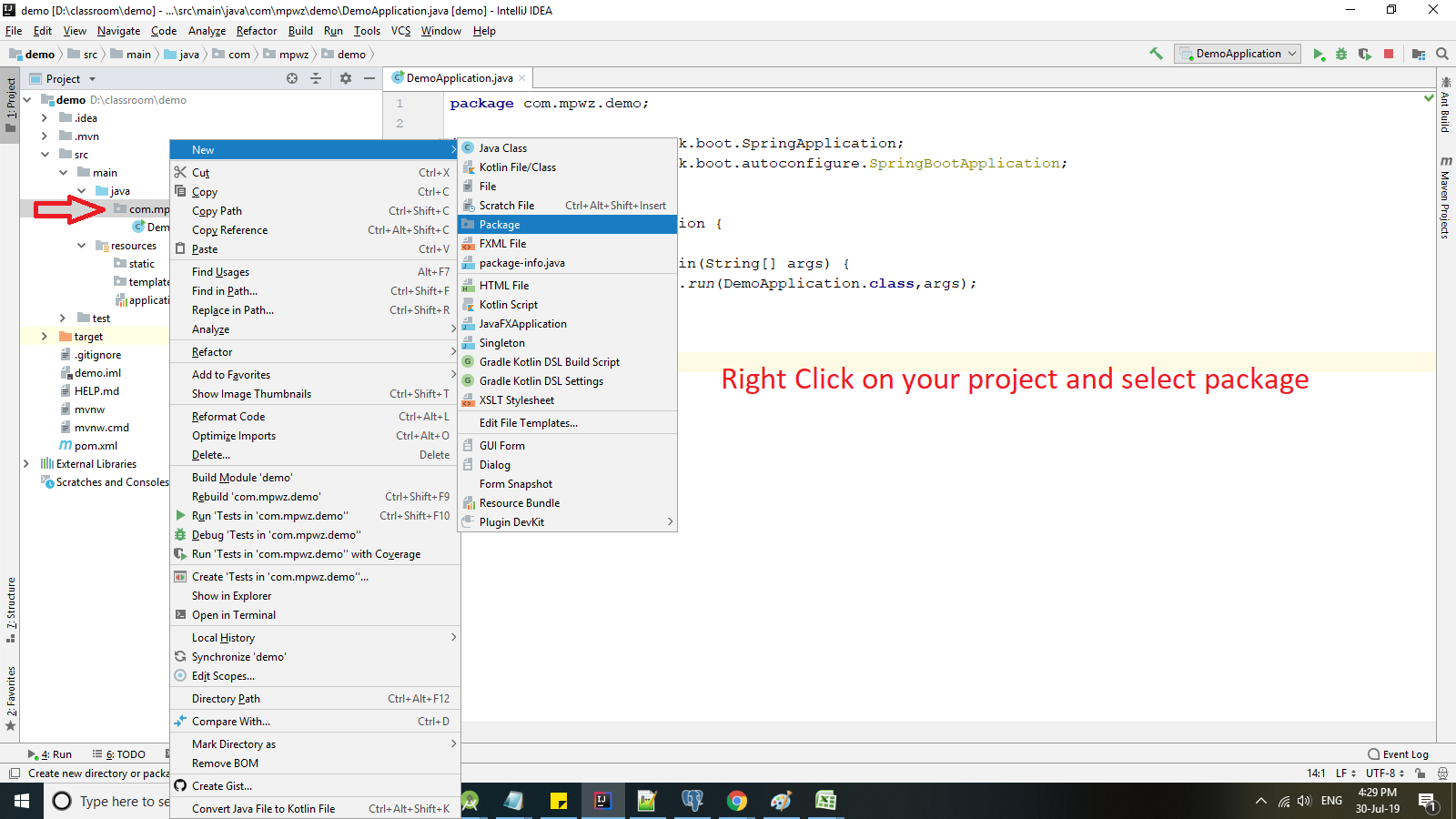Select Package from the New submenu

pyautogui.click(x=500, y=224)
